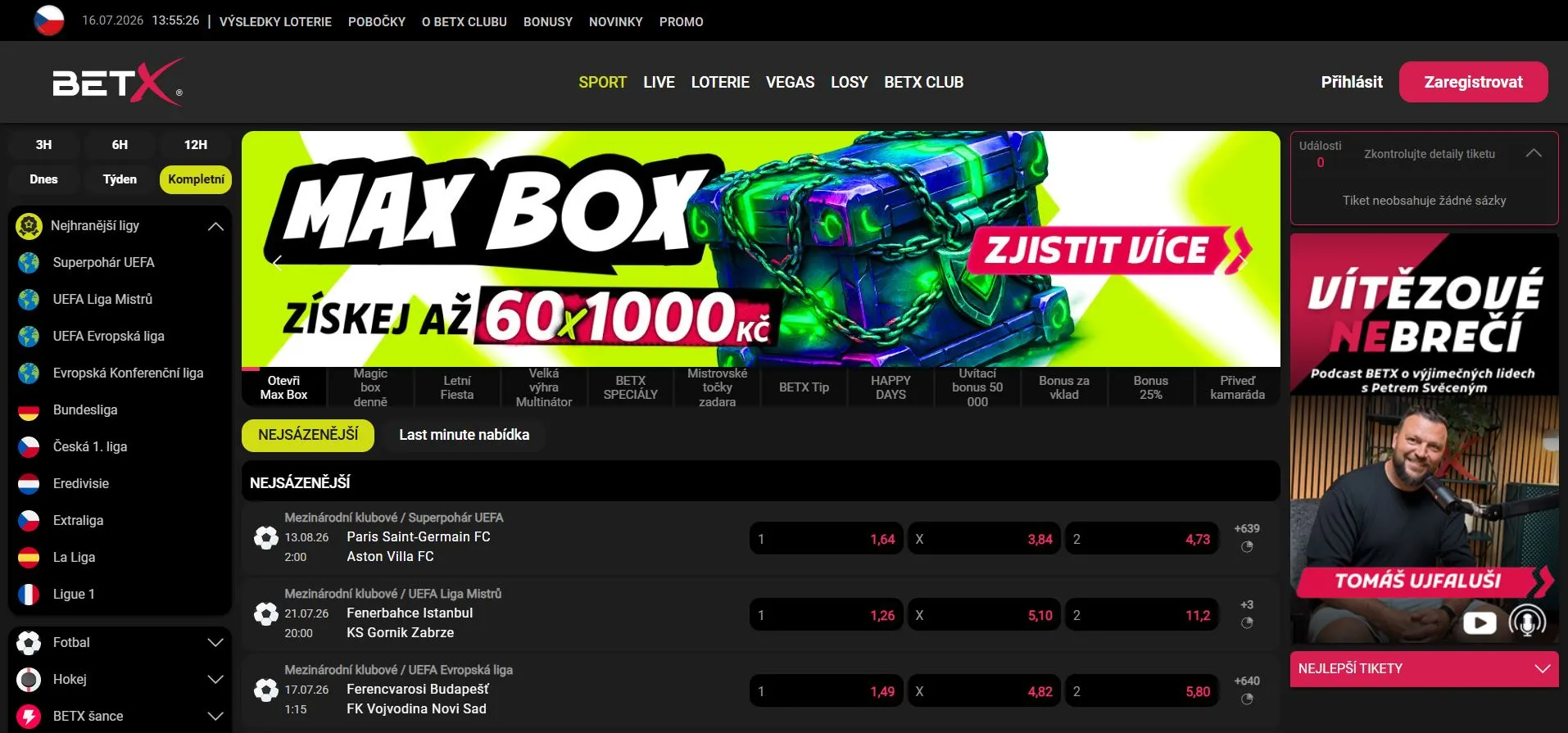Bet on odds 1,64 for Paris Saint-Germain
The height and width of the screenshot is (733, 1568).
(x=826, y=539)
